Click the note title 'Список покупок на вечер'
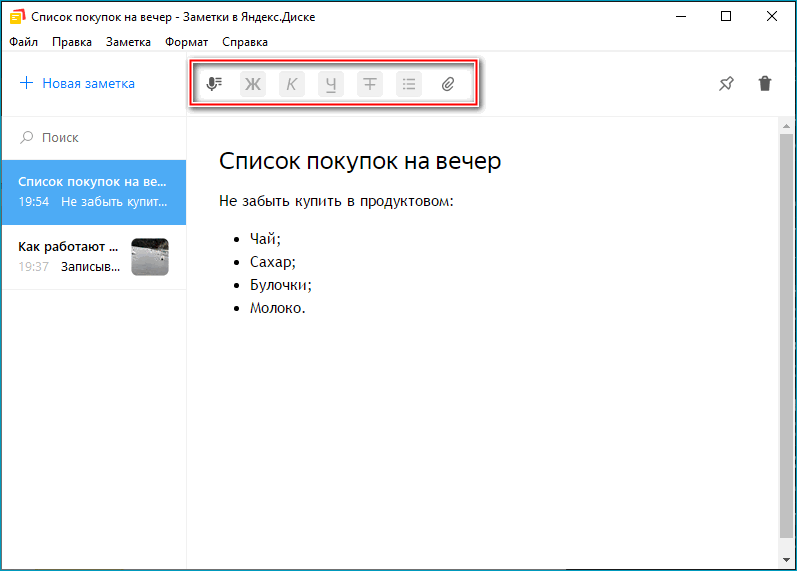Screen dimensions: 797x571 tap(360, 161)
